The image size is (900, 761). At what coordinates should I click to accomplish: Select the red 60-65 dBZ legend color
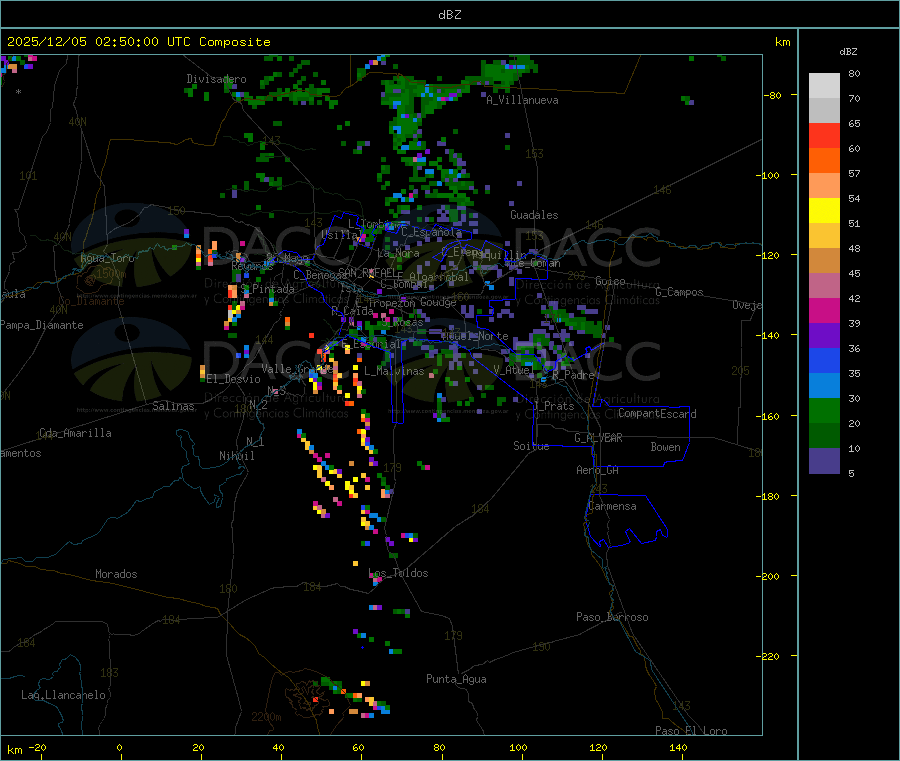pos(824,135)
